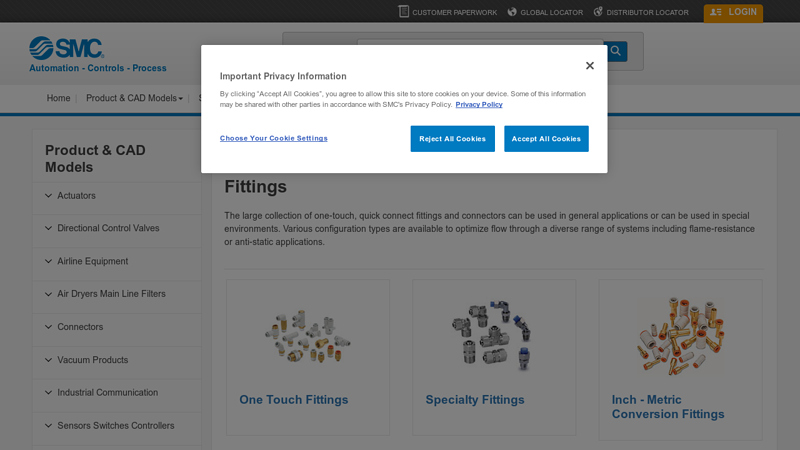Go to the Home menu item
This screenshot has height=450, width=800.
[58, 98]
